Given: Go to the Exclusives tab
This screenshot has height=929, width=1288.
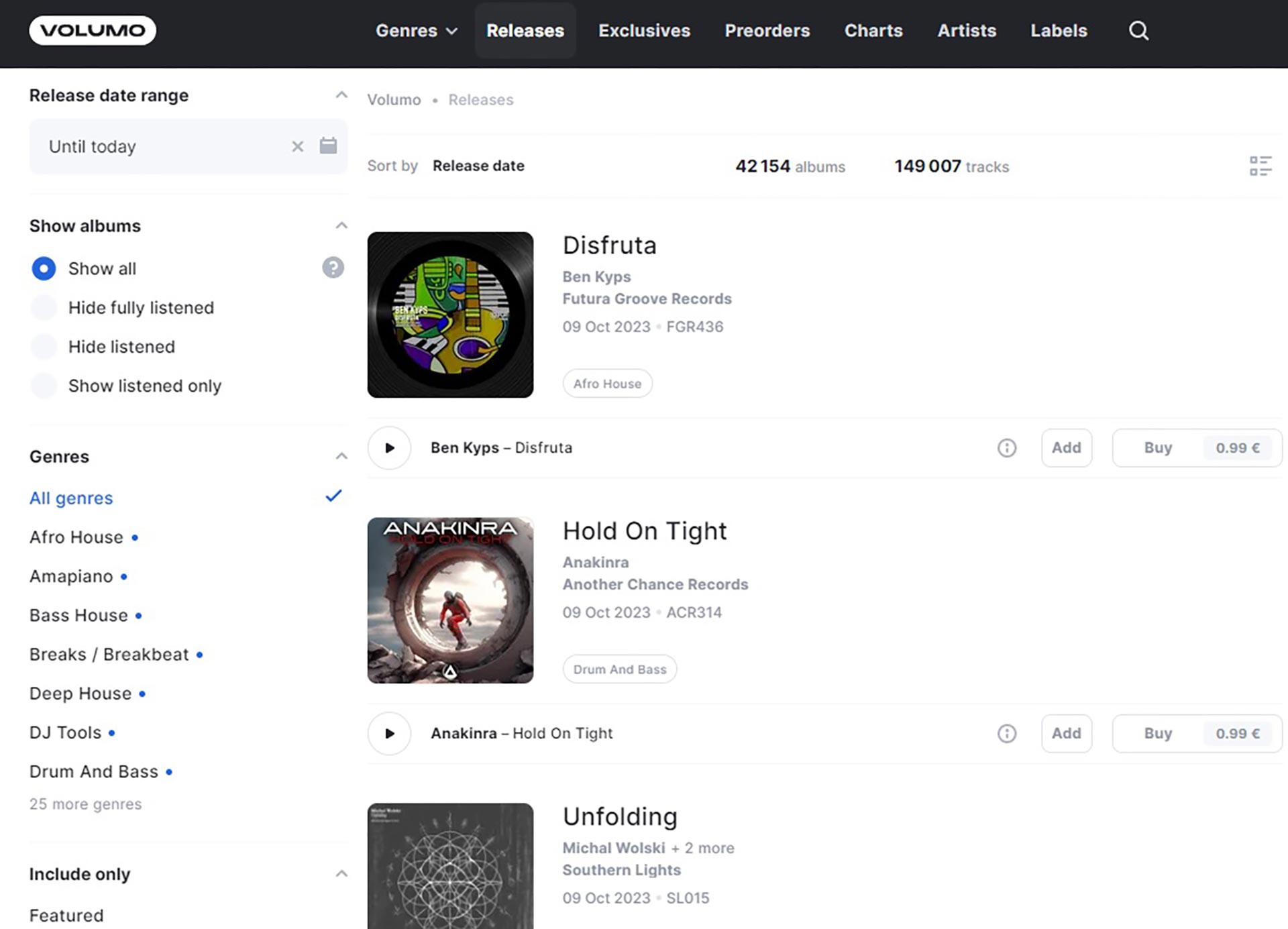Looking at the screenshot, I should 644,31.
